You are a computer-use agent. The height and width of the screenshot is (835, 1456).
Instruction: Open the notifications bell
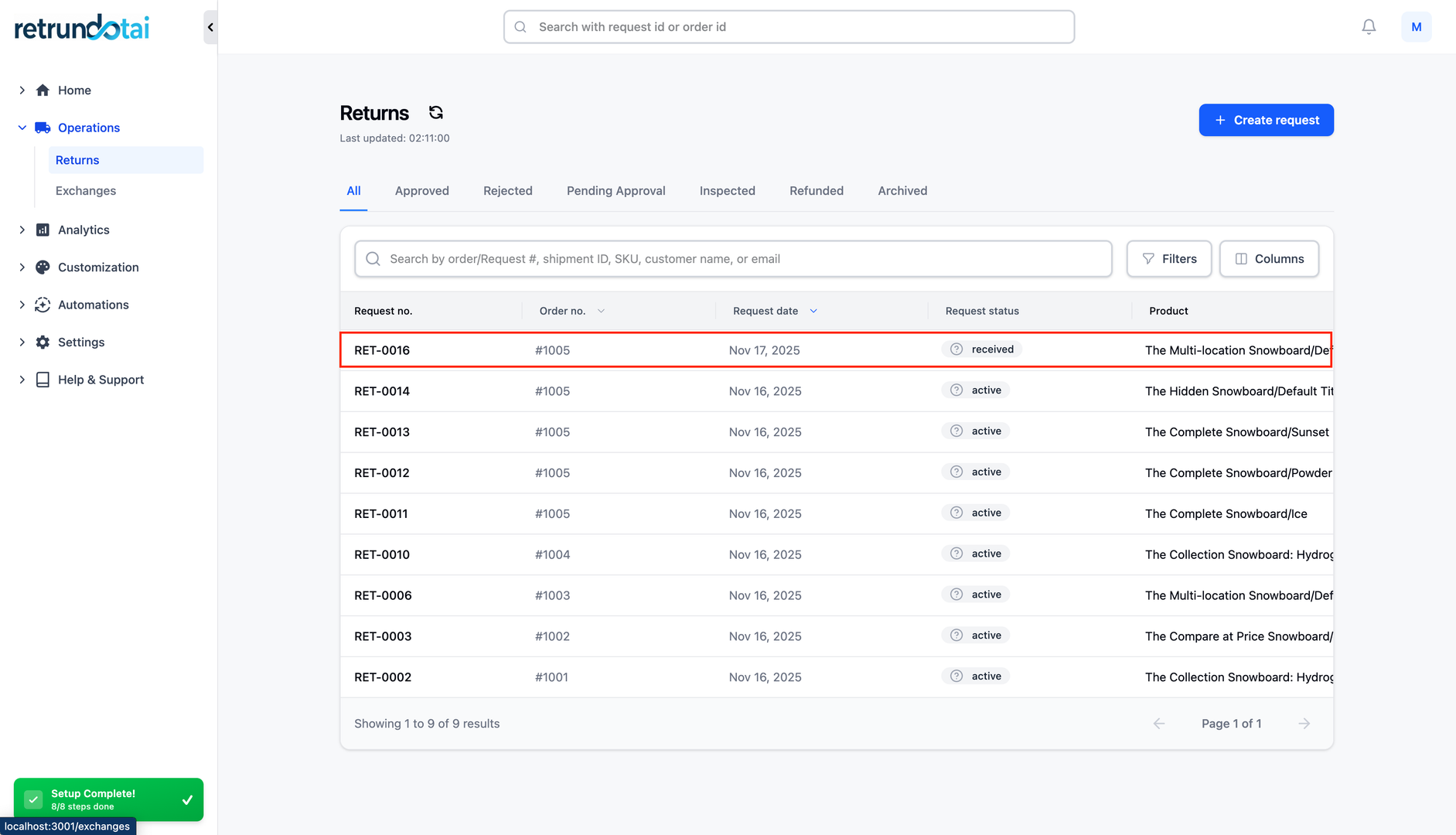(x=1369, y=27)
